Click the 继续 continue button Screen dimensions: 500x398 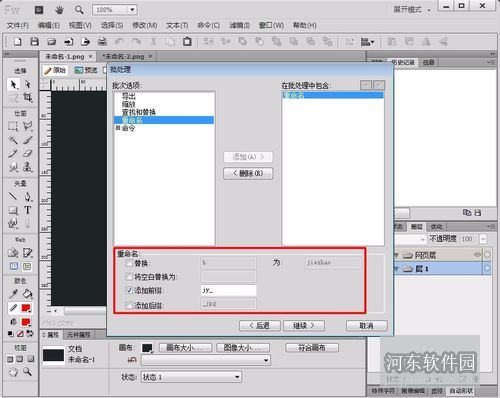(304, 326)
